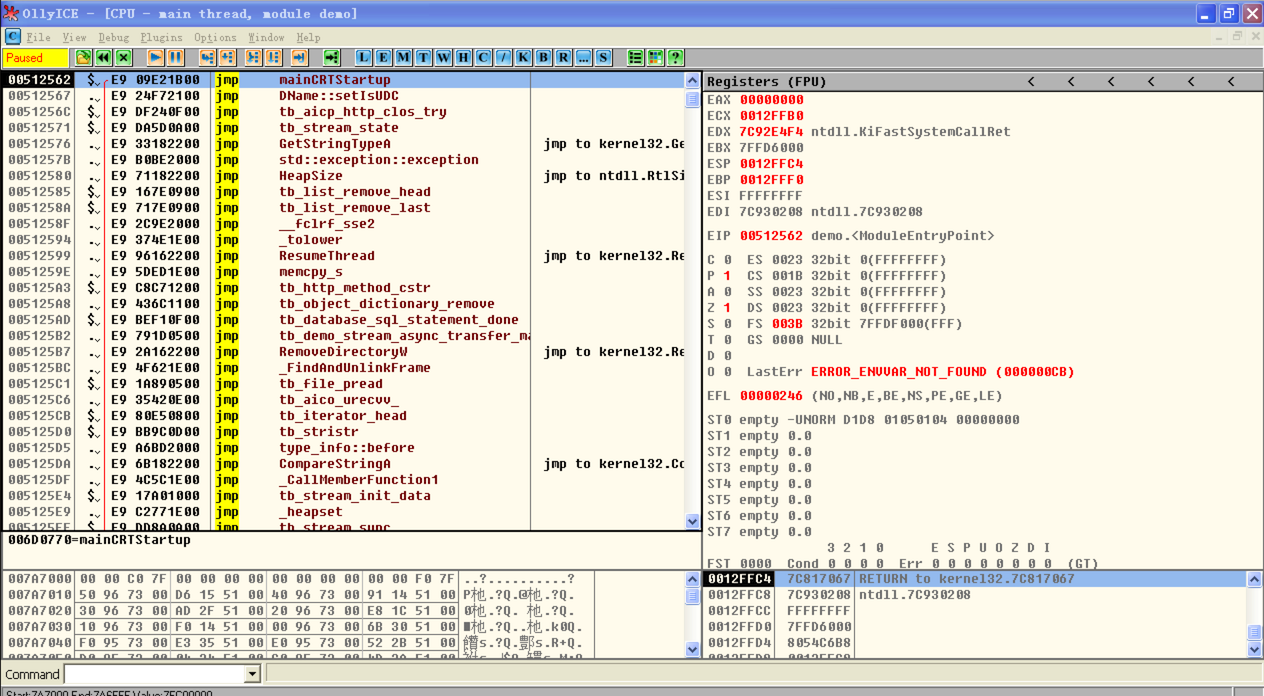Click the stack pane scroll up arrow
Screen dimensions: 1264x696
pos(1254,579)
